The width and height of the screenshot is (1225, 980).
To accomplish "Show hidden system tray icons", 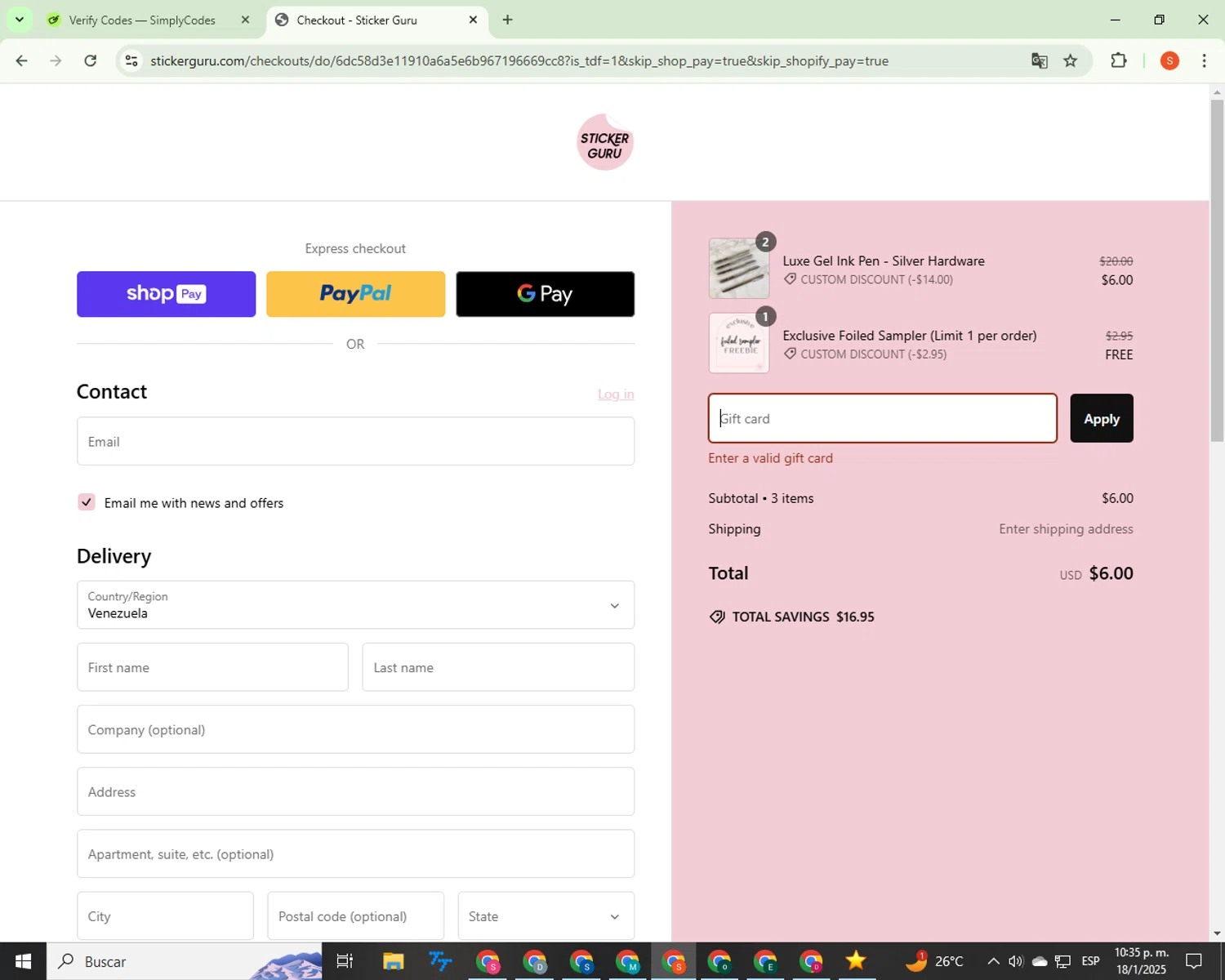I will click(x=993, y=961).
